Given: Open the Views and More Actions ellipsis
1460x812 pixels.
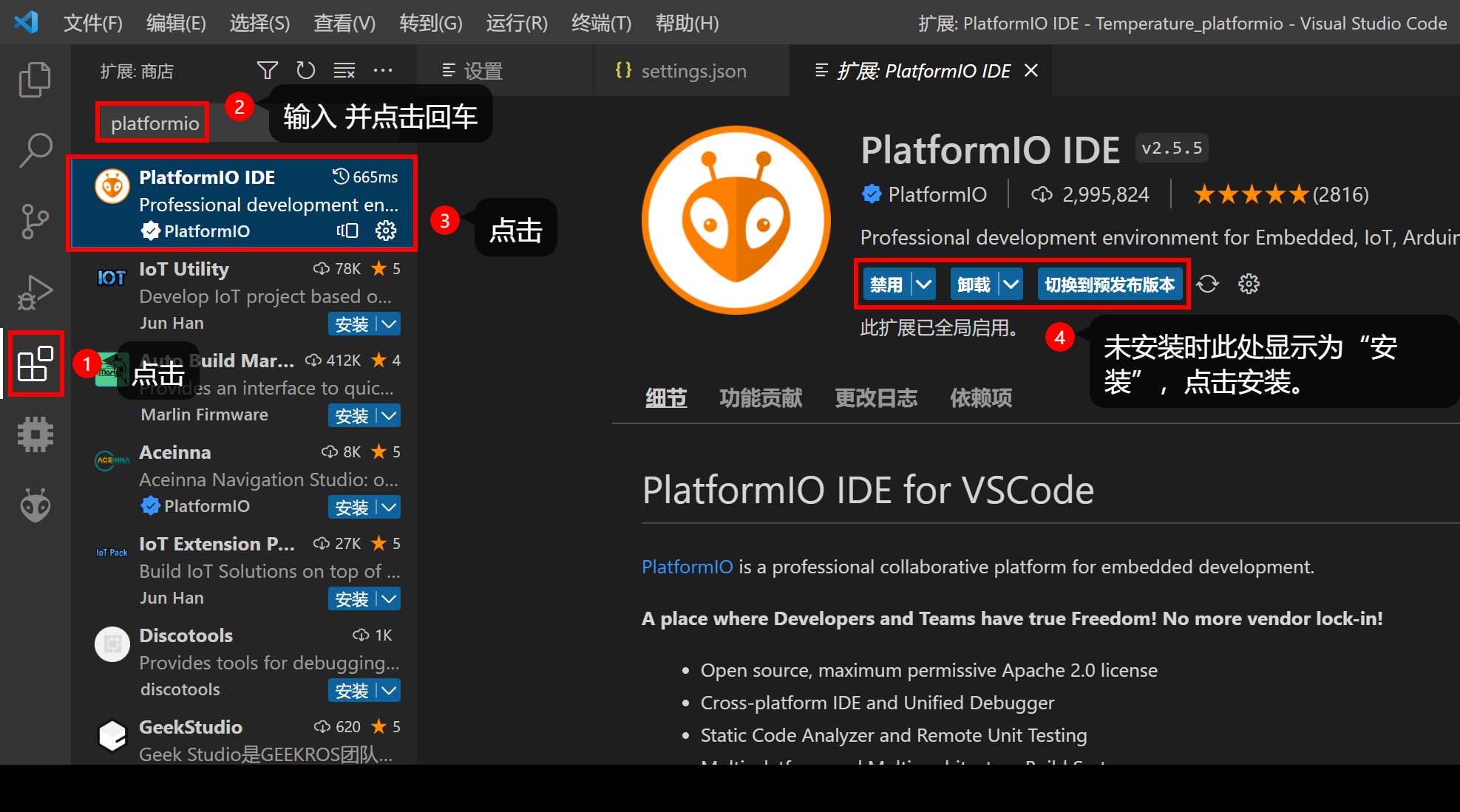Looking at the screenshot, I should point(383,71).
